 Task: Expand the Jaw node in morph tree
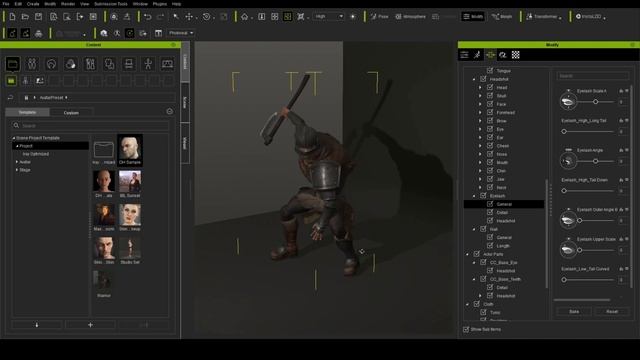480,179
